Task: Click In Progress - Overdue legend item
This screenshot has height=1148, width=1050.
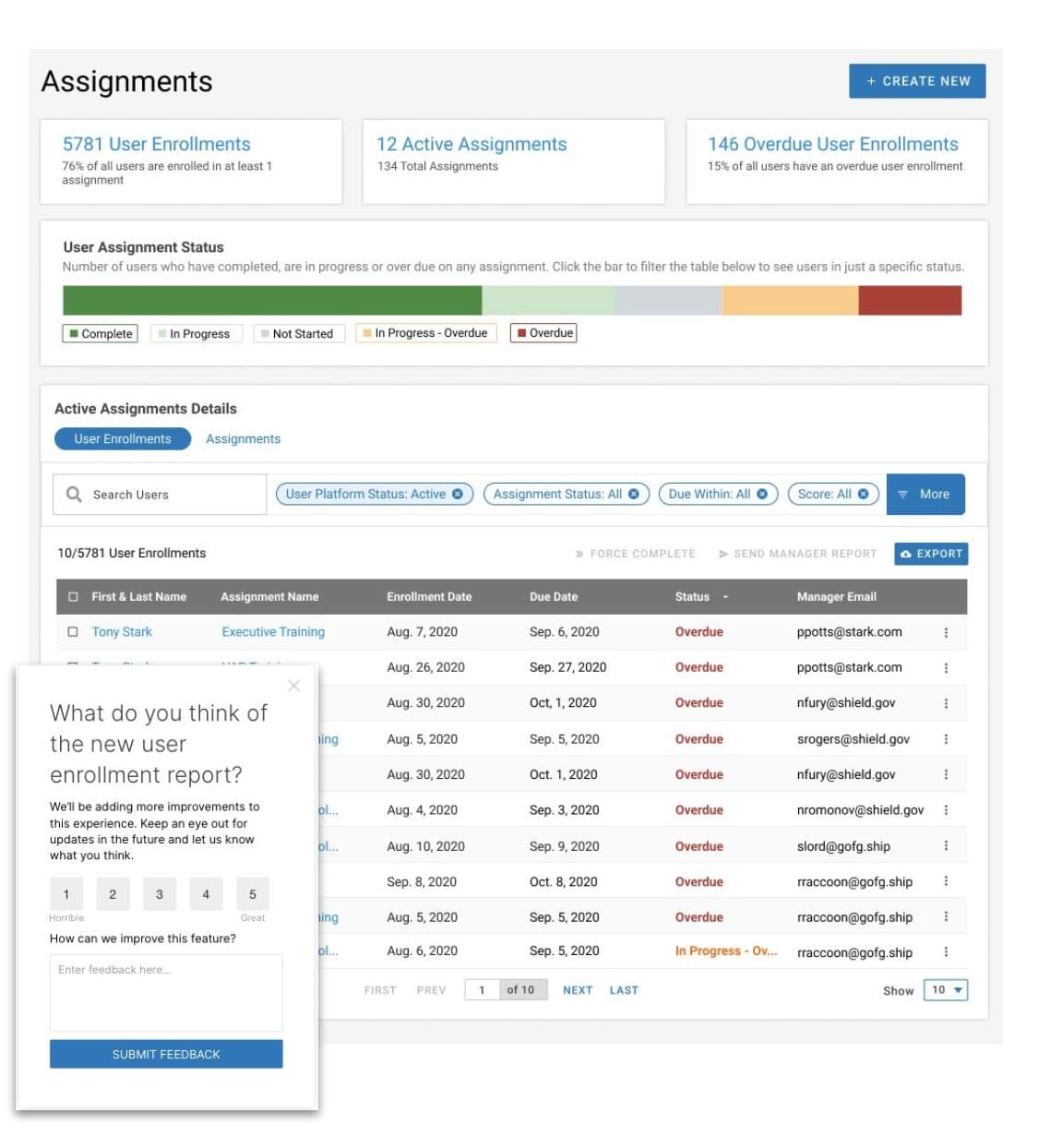Action: (426, 333)
